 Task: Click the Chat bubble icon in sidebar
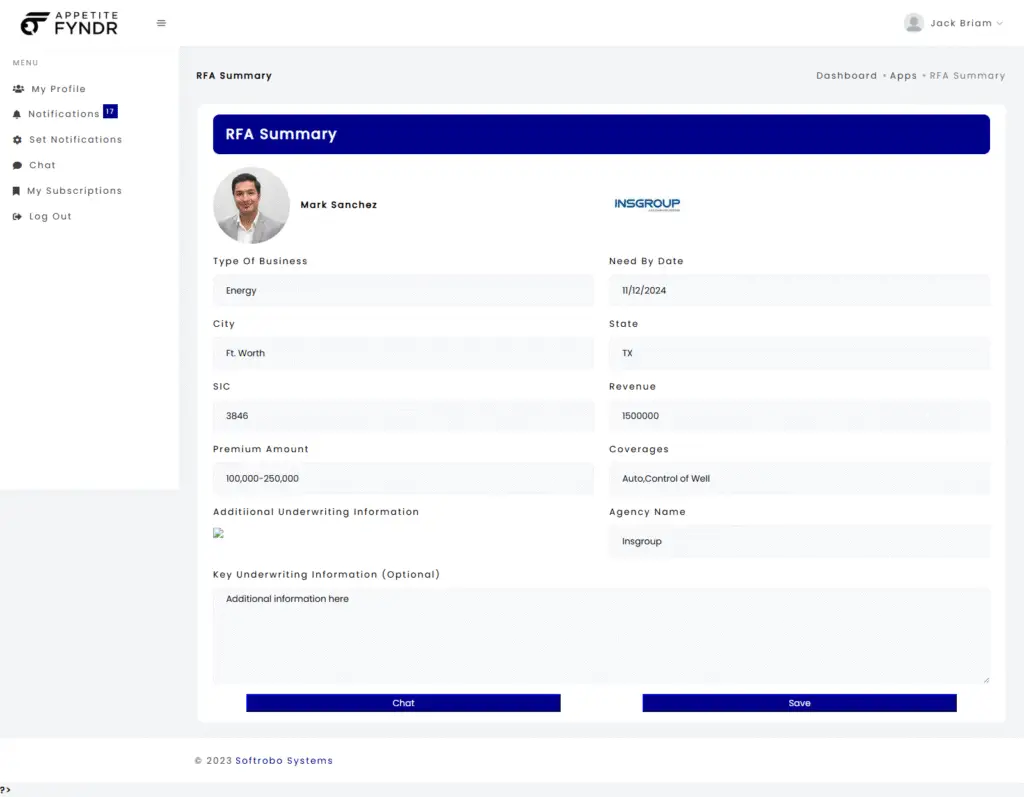[x=17, y=165]
